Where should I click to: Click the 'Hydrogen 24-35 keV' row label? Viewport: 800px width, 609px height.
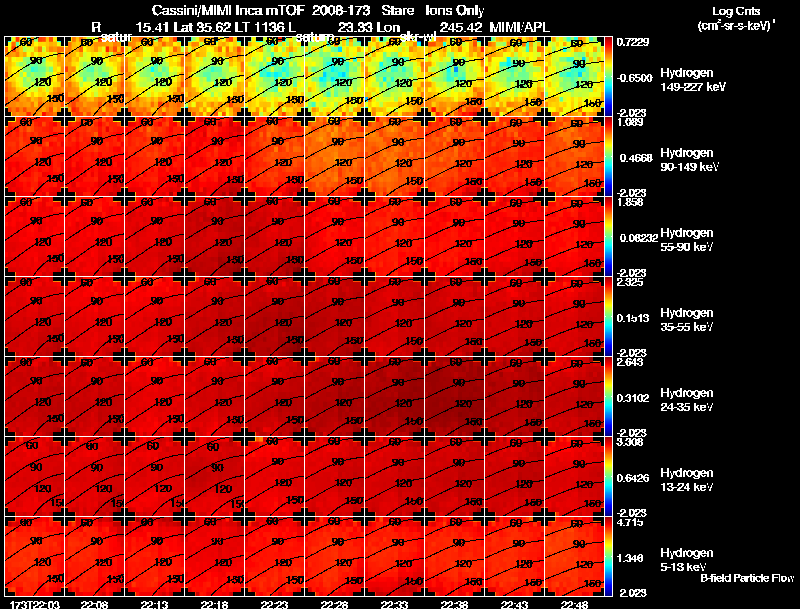click(687, 400)
